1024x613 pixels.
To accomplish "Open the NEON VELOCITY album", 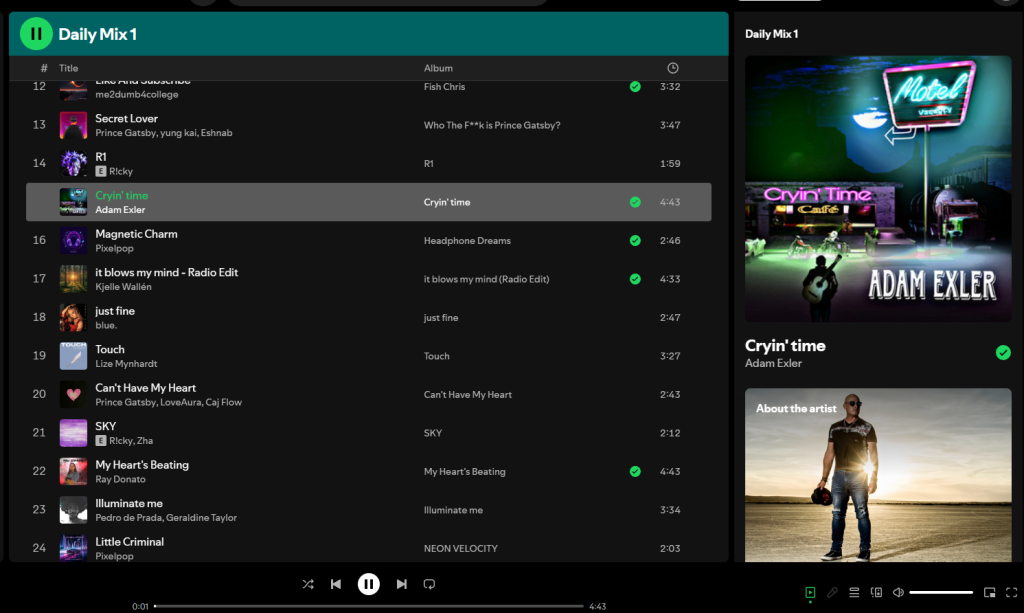I will coord(460,548).
